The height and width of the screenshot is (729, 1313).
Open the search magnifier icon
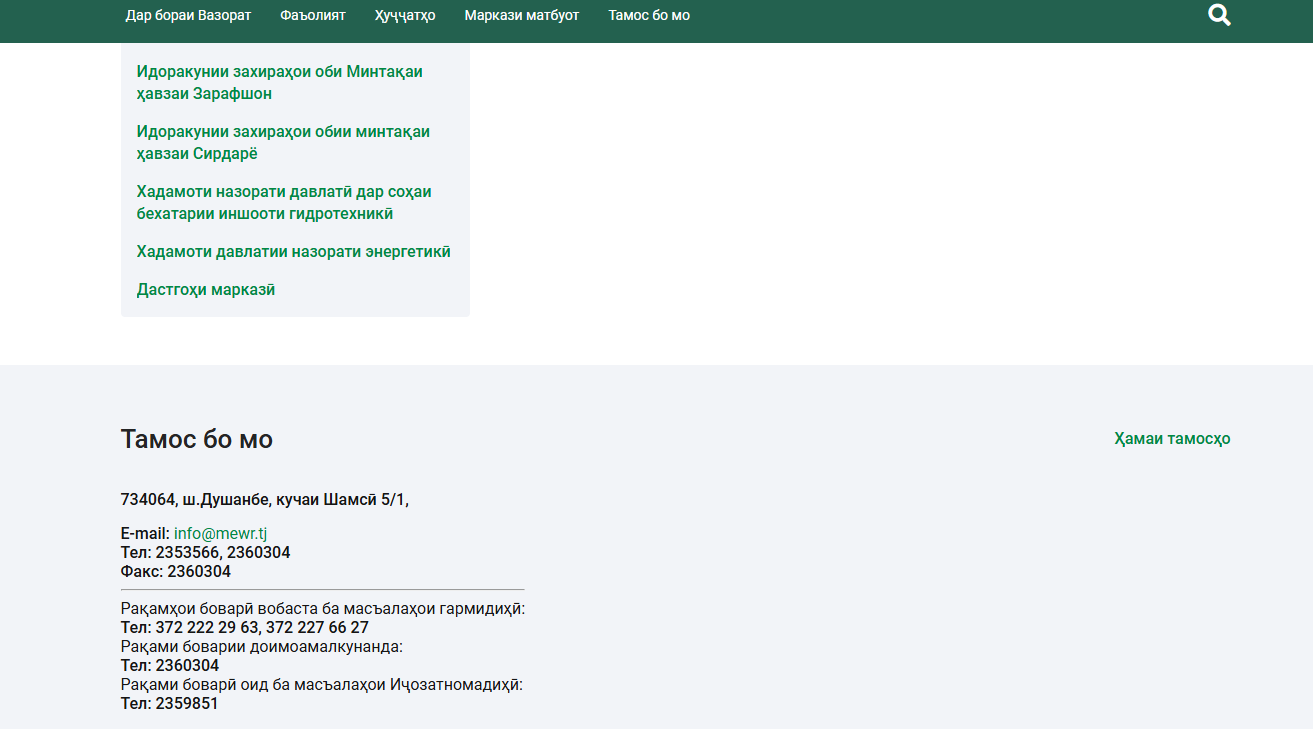1219,15
